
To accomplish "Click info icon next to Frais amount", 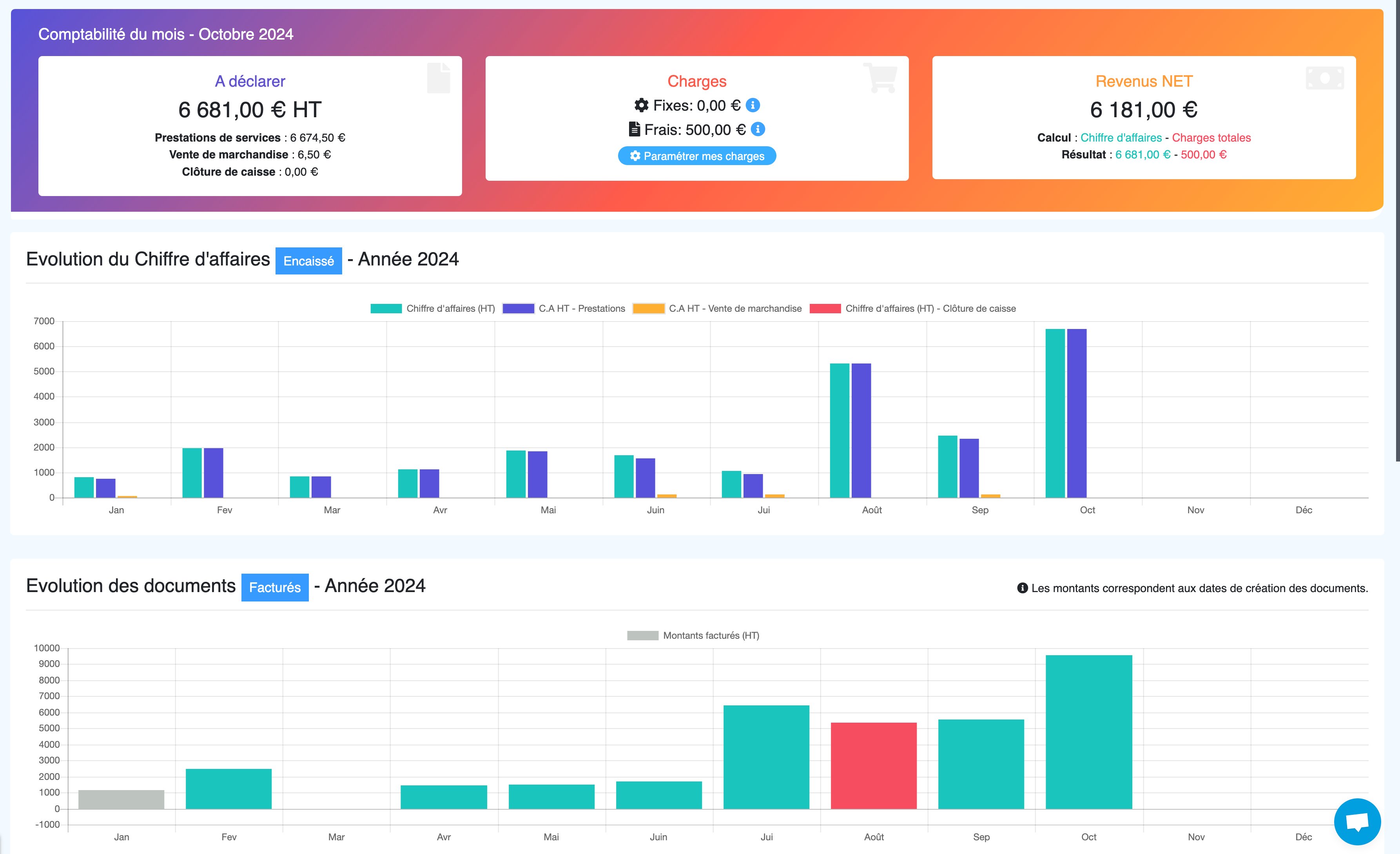I will [x=758, y=130].
